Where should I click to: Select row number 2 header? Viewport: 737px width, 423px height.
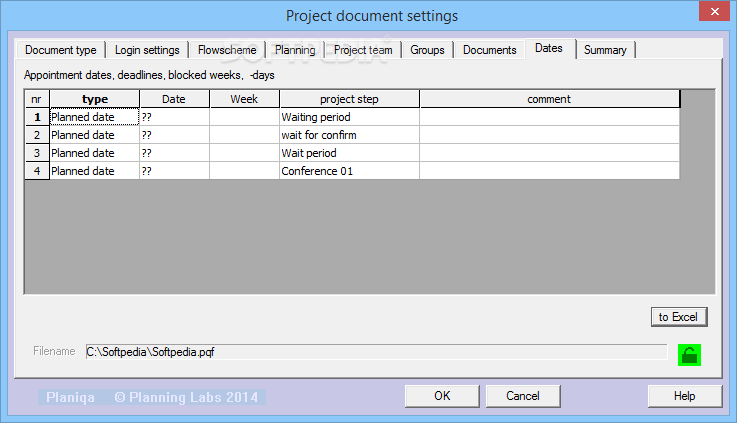pos(37,135)
